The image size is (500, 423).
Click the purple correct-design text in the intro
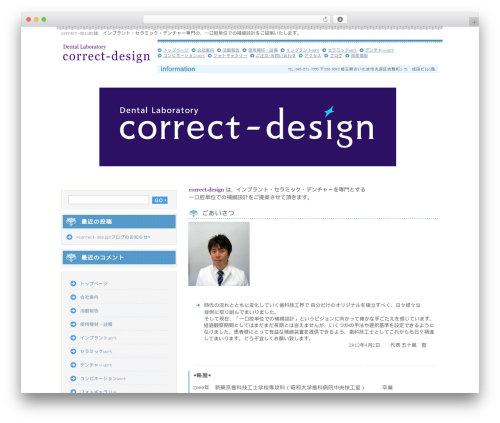tap(206, 190)
